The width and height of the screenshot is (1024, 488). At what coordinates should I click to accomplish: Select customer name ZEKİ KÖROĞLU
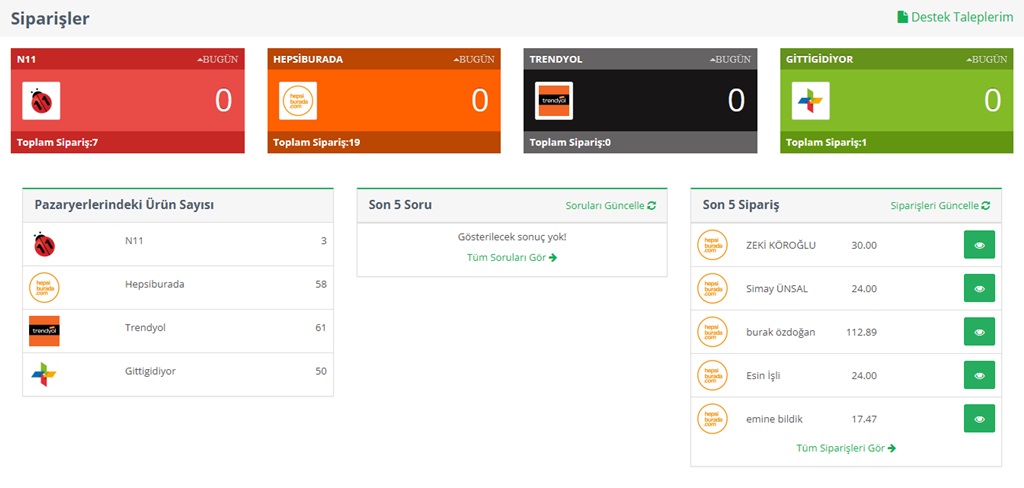[780, 245]
